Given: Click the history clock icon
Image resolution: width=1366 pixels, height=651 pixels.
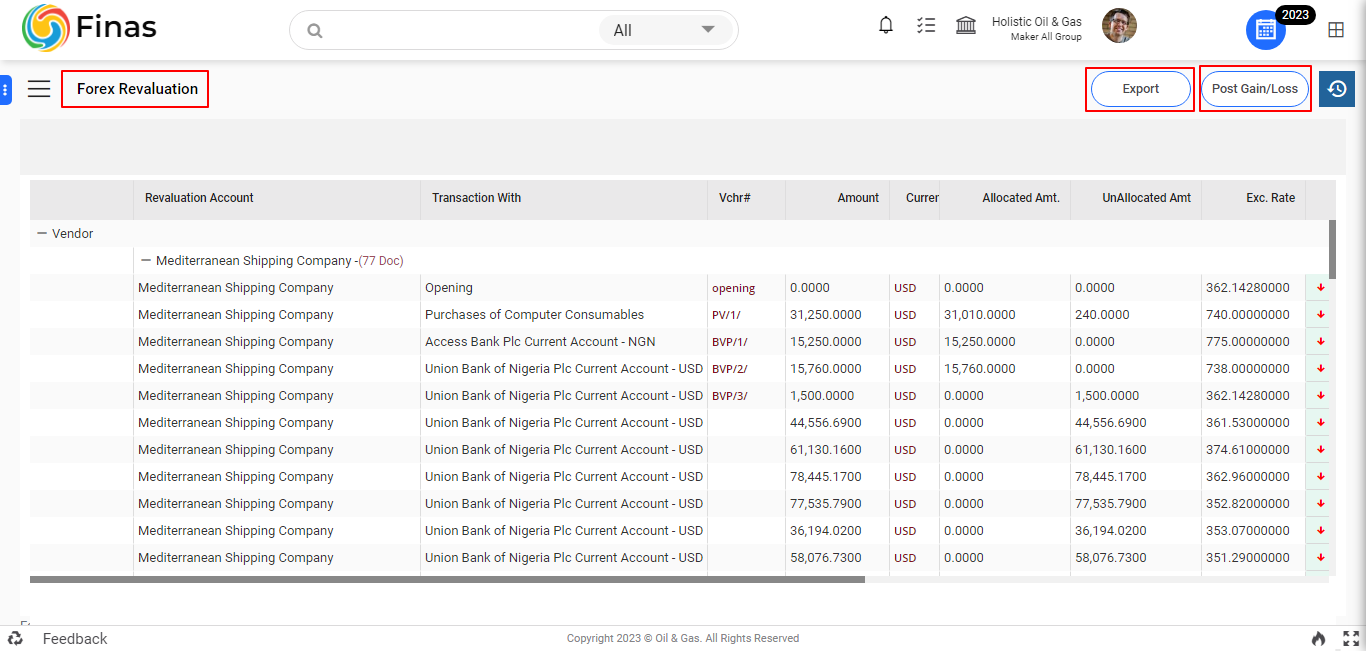Looking at the screenshot, I should coord(1337,89).
